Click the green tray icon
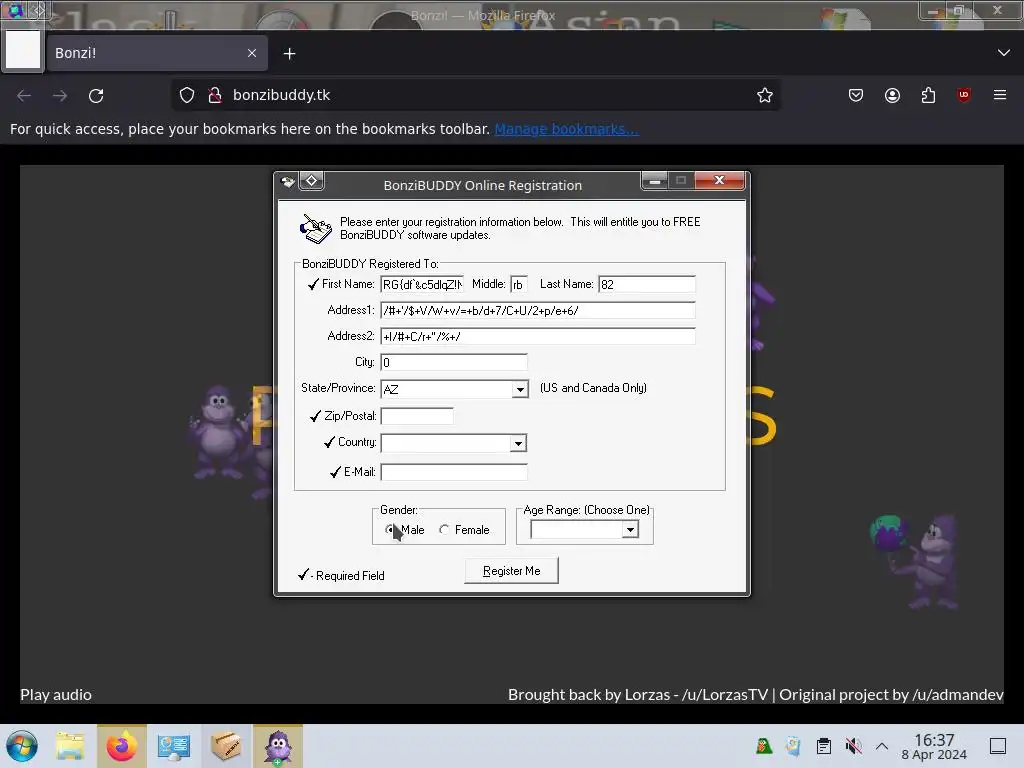This screenshot has height=768, width=1024. pos(763,746)
